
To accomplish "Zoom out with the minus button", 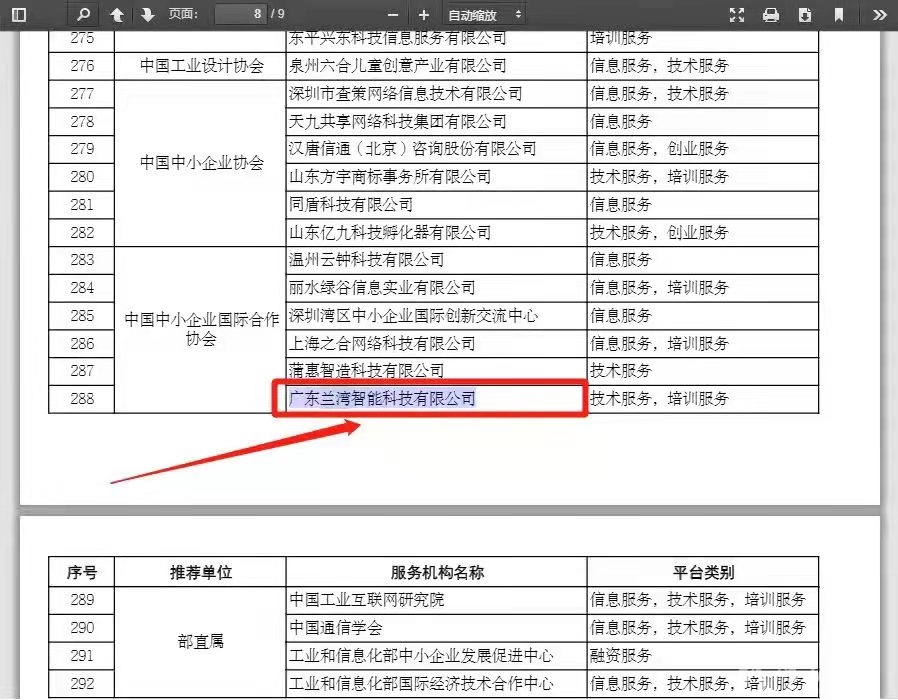I will point(393,15).
